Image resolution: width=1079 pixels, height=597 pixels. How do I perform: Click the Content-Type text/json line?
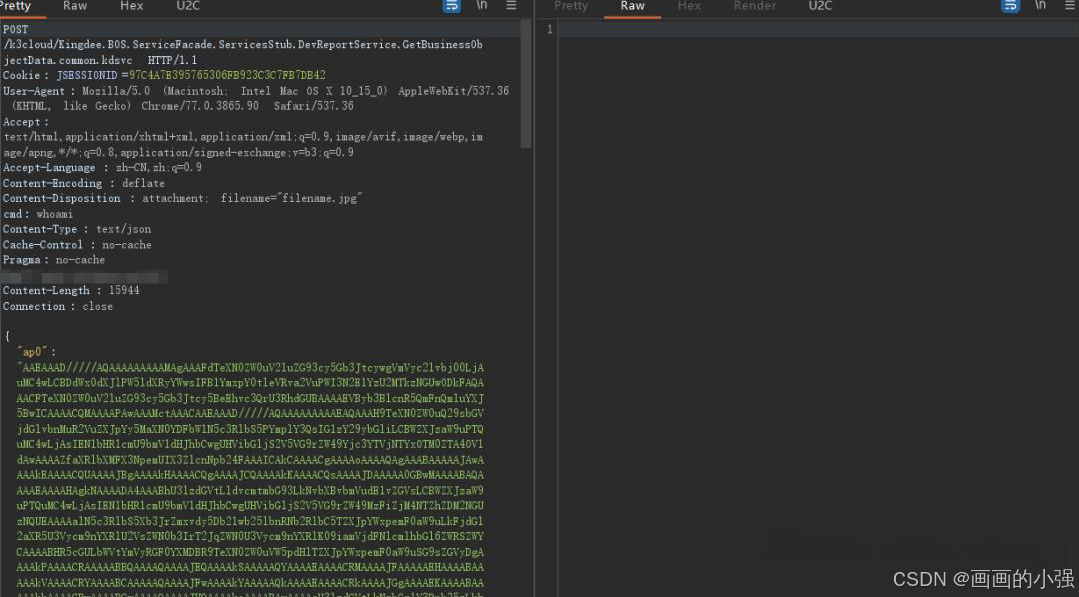click(x=77, y=230)
